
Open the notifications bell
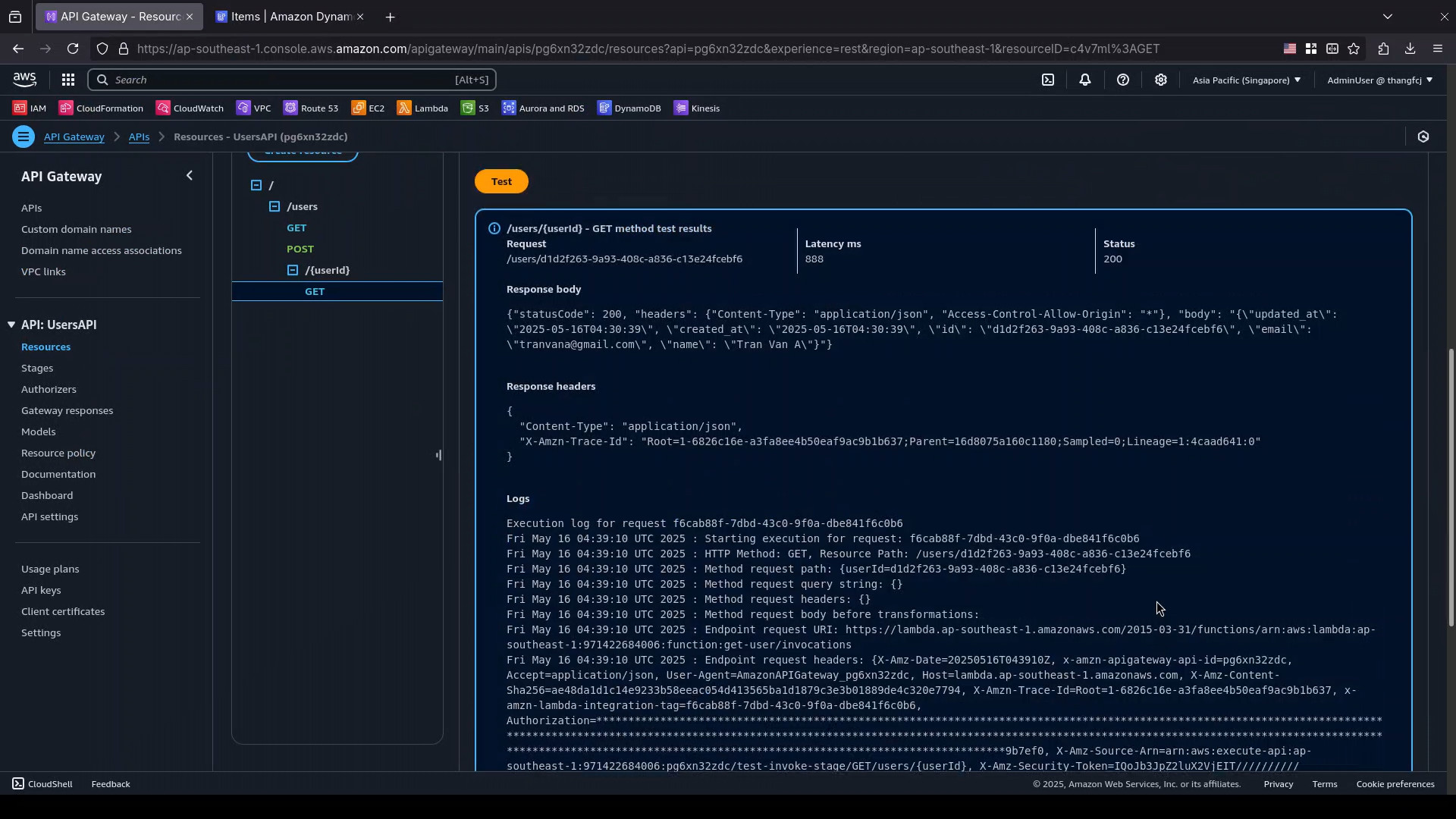tap(1085, 80)
